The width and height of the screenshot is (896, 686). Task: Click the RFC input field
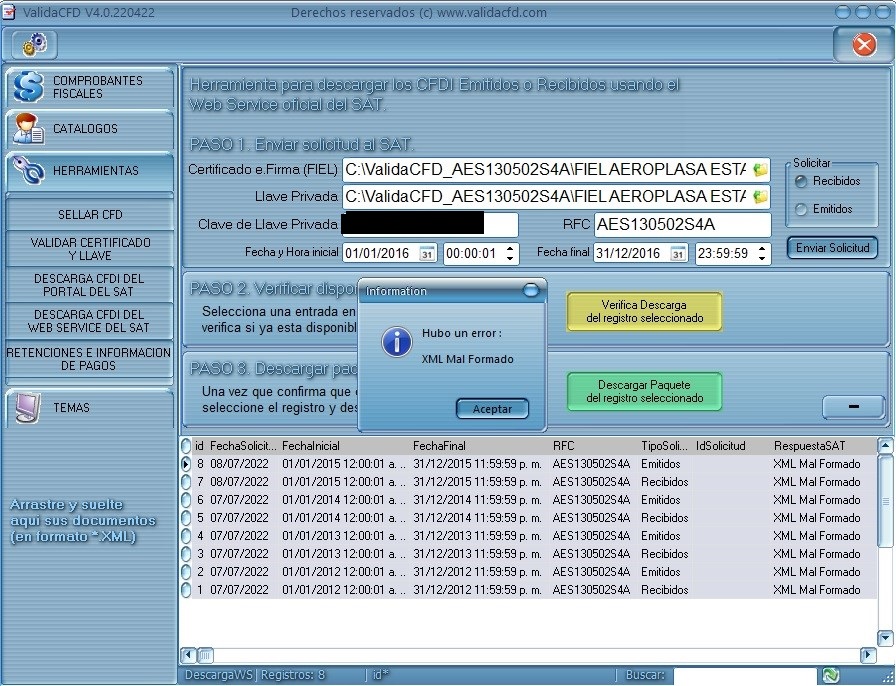(x=682, y=225)
